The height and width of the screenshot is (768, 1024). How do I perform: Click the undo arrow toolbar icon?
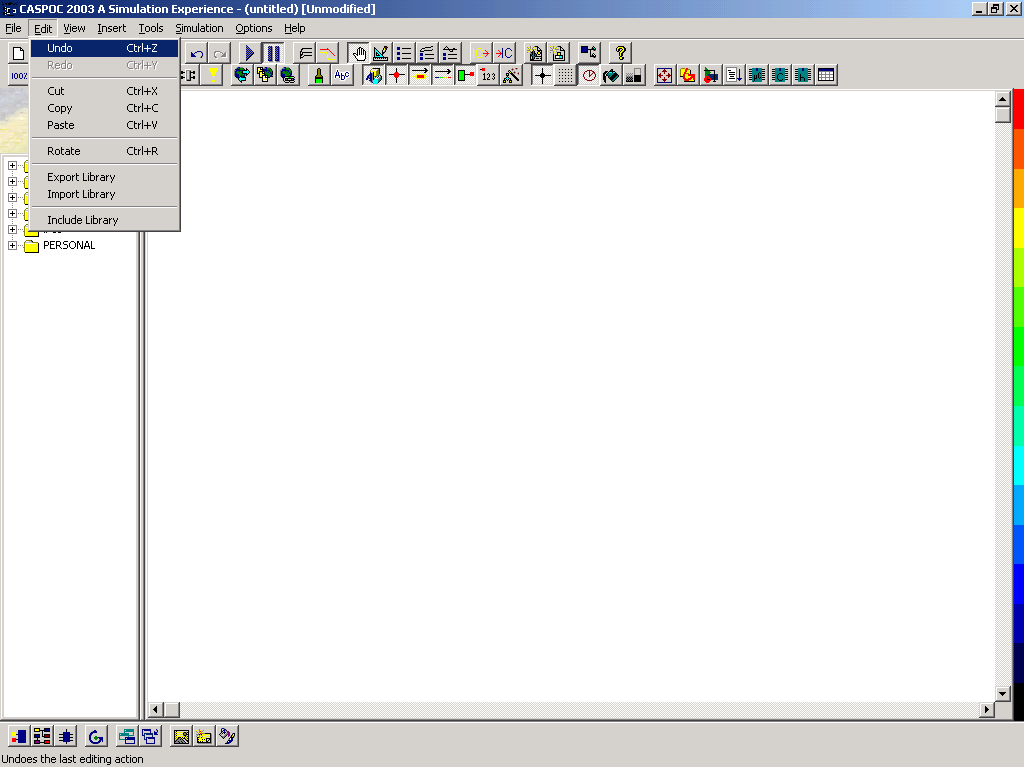(x=197, y=54)
